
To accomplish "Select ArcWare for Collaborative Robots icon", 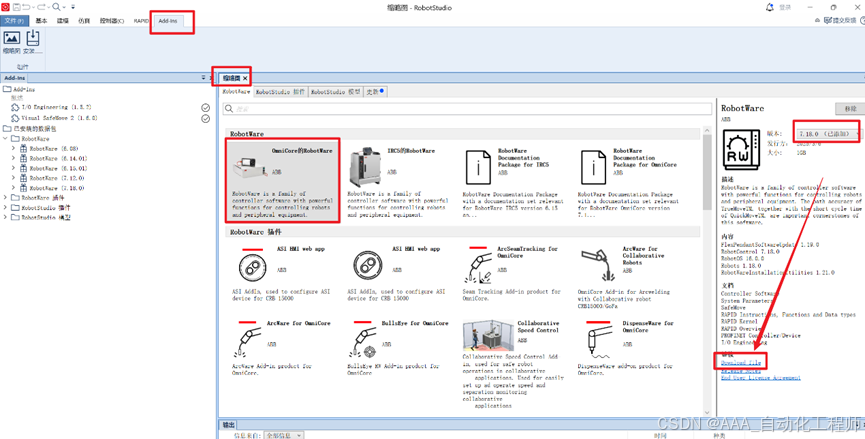I will pyautogui.click(x=597, y=265).
